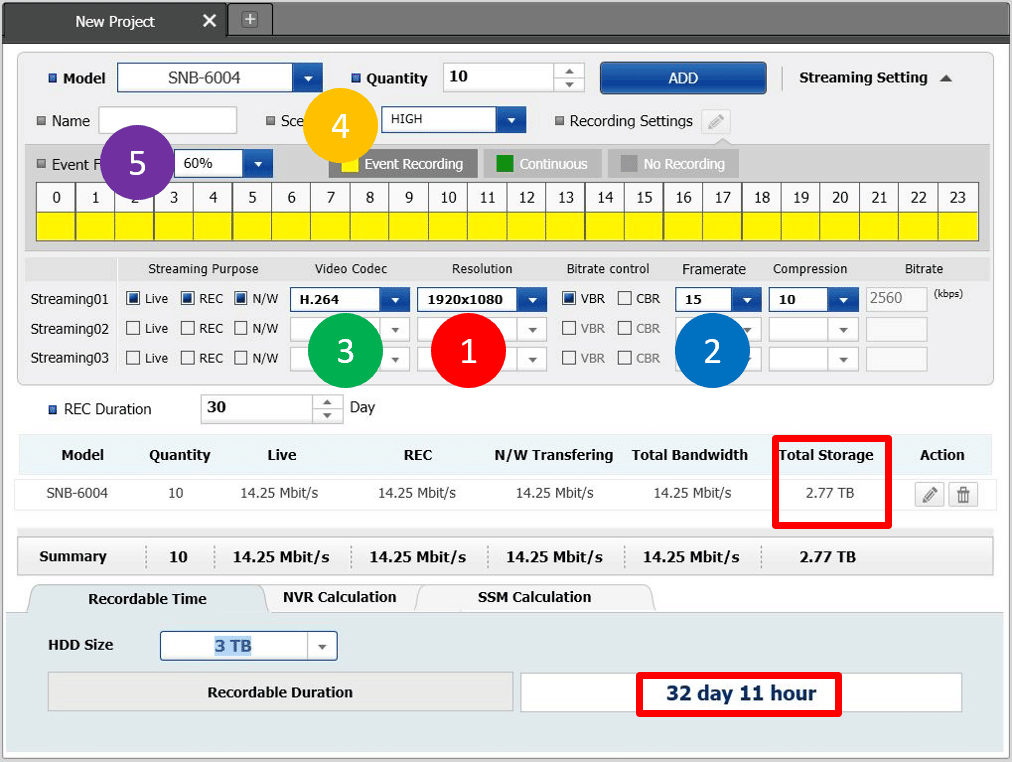Close the New Project tab

(209, 21)
